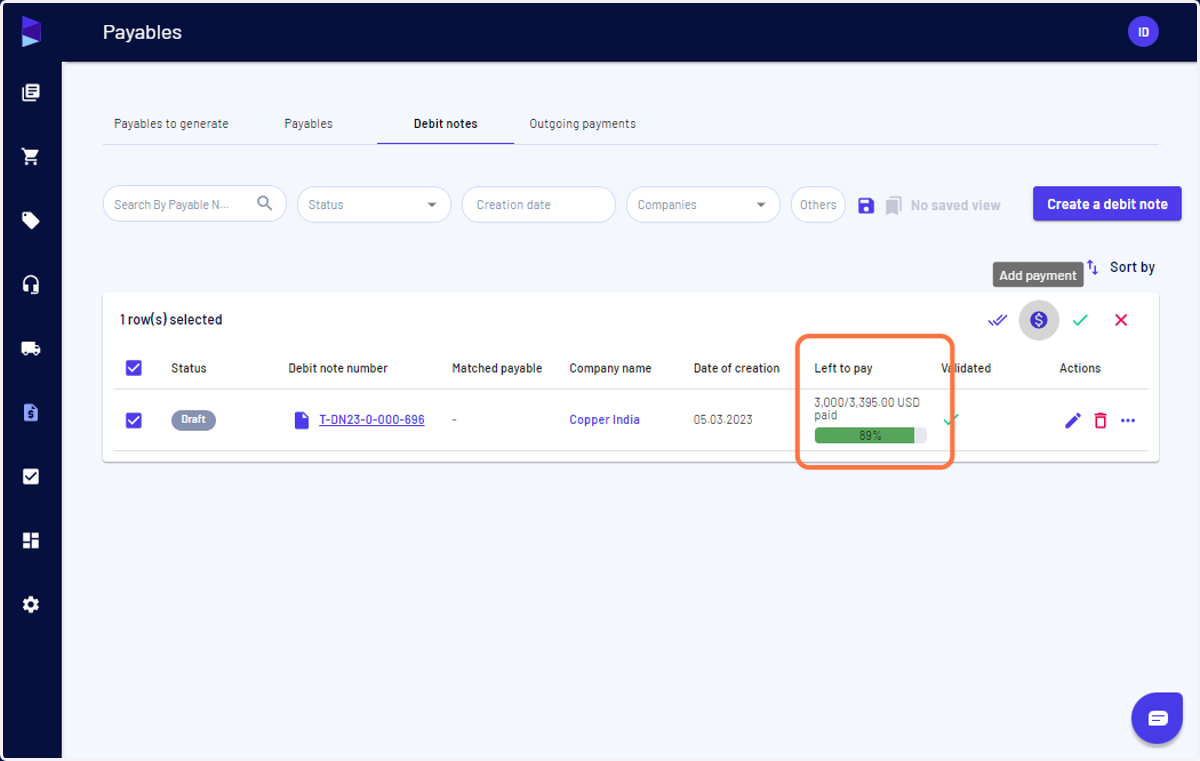Switch to Outgoing payments tab

[583, 124]
